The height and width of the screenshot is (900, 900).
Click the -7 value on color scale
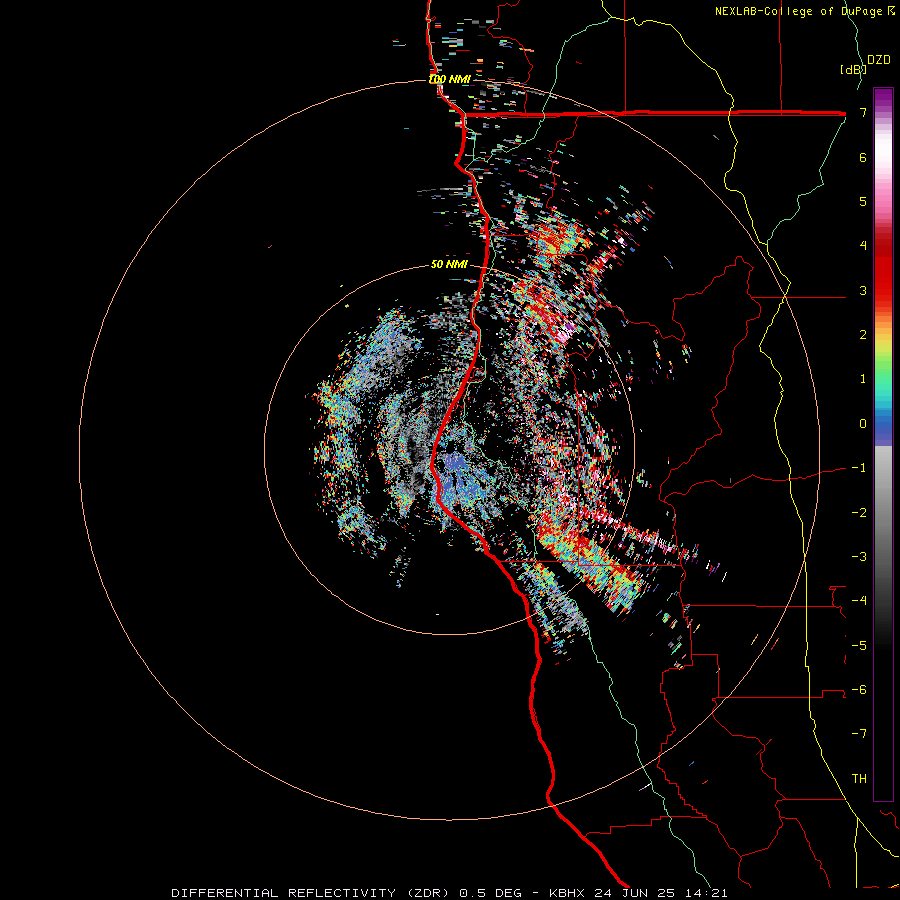pyautogui.click(x=859, y=734)
